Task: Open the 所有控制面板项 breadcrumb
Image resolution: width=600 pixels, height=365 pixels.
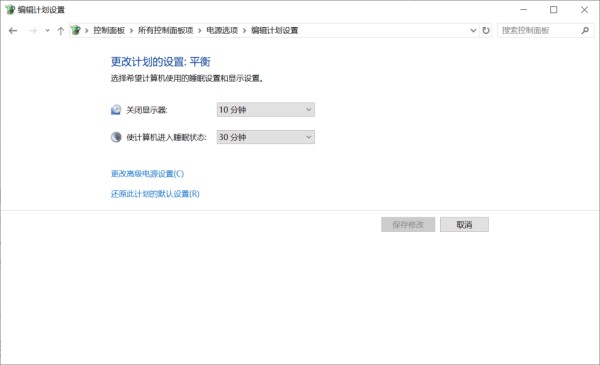Action: coord(165,30)
